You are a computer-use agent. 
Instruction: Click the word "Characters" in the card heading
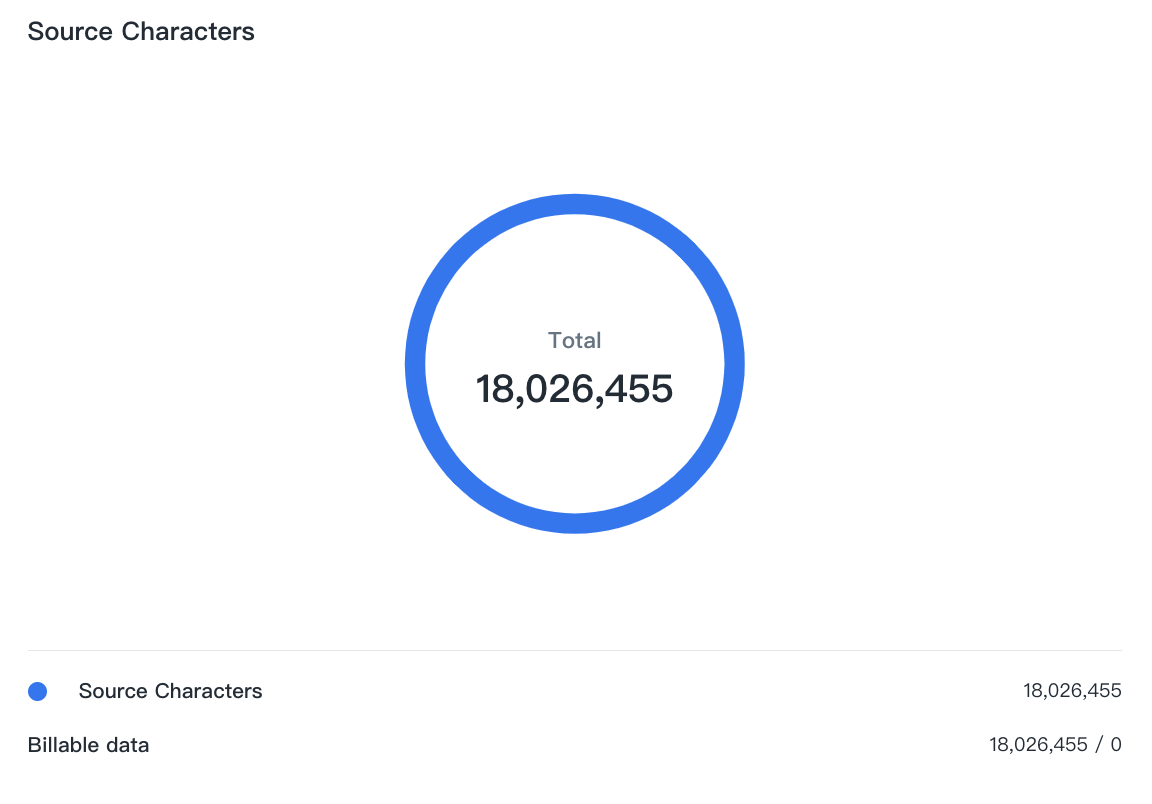(x=188, y=32)
